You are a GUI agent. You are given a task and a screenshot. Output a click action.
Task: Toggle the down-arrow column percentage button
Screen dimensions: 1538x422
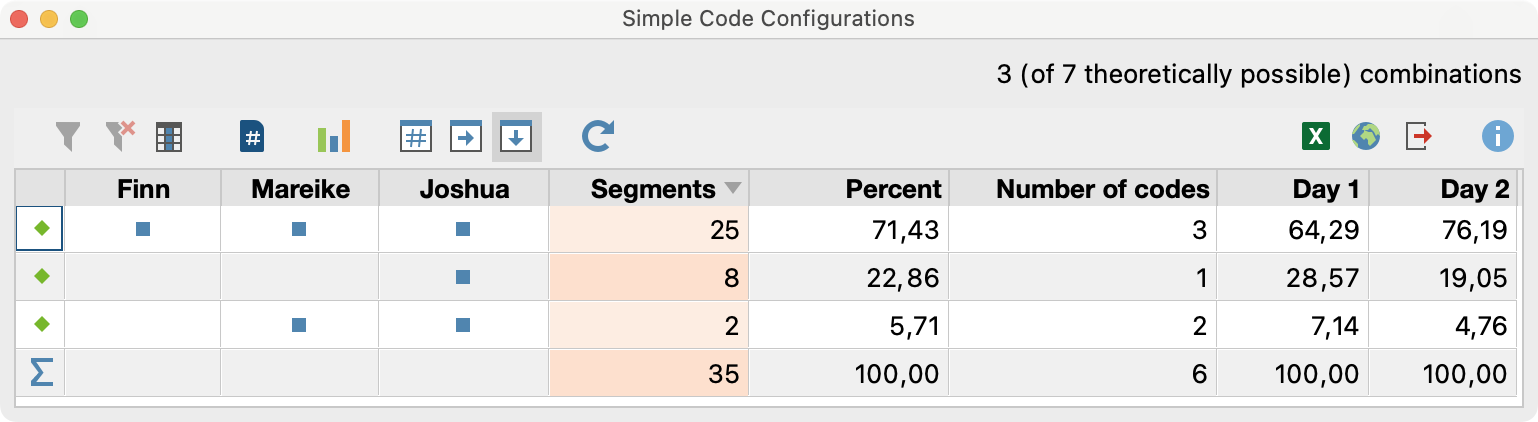[x=516, y=137]
